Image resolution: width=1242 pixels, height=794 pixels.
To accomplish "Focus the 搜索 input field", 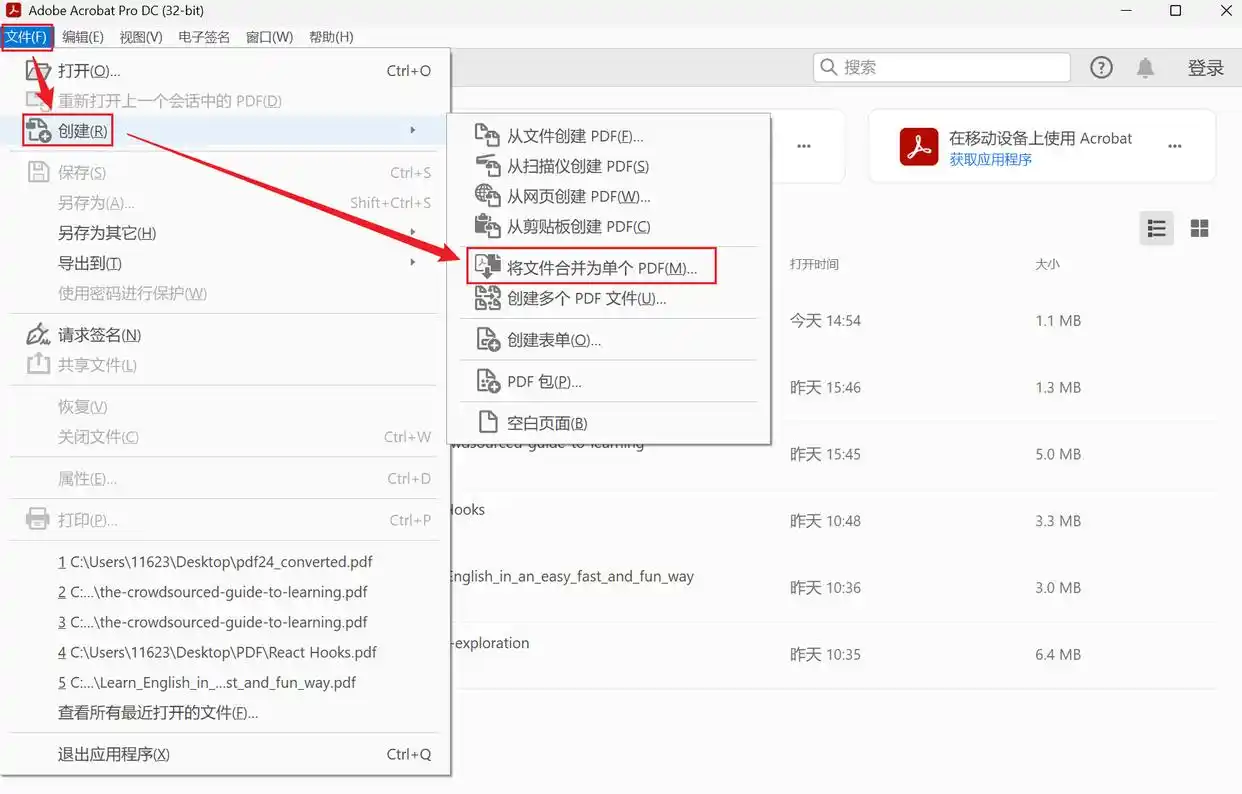I will (x=942, y=67).
